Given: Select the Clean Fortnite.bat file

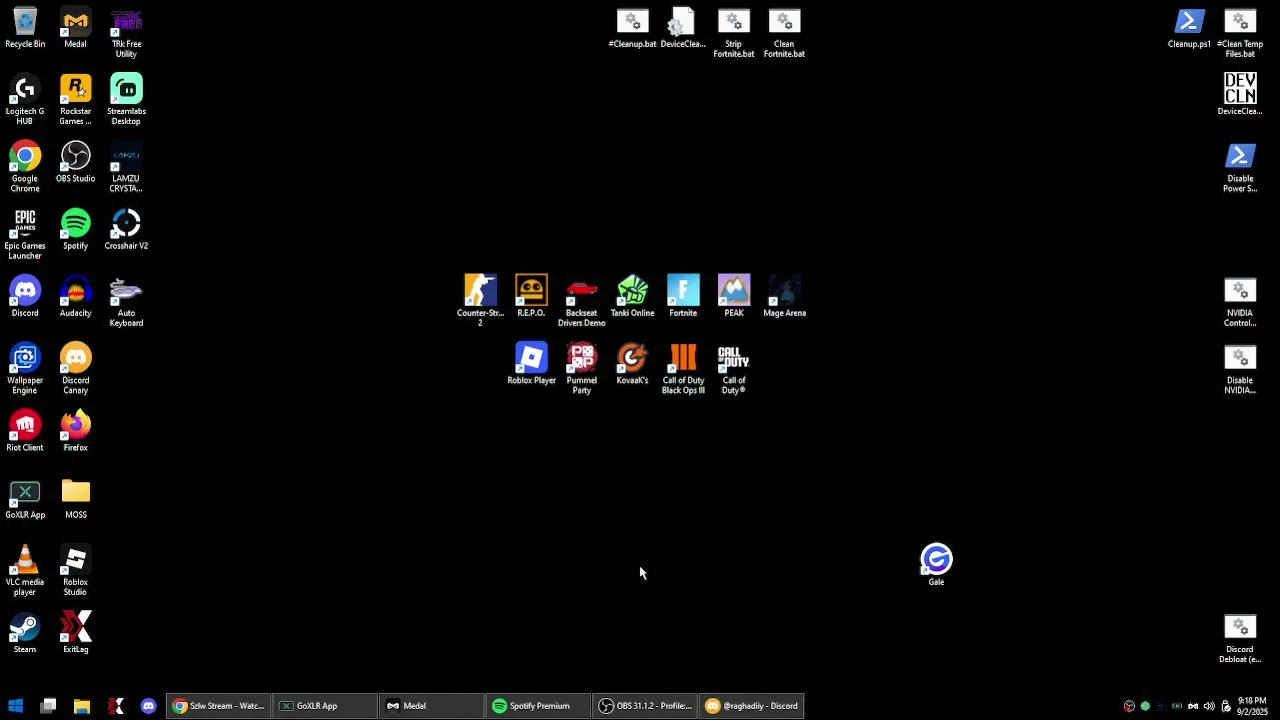Looking at the screenshot, I should tap(784, 33).
